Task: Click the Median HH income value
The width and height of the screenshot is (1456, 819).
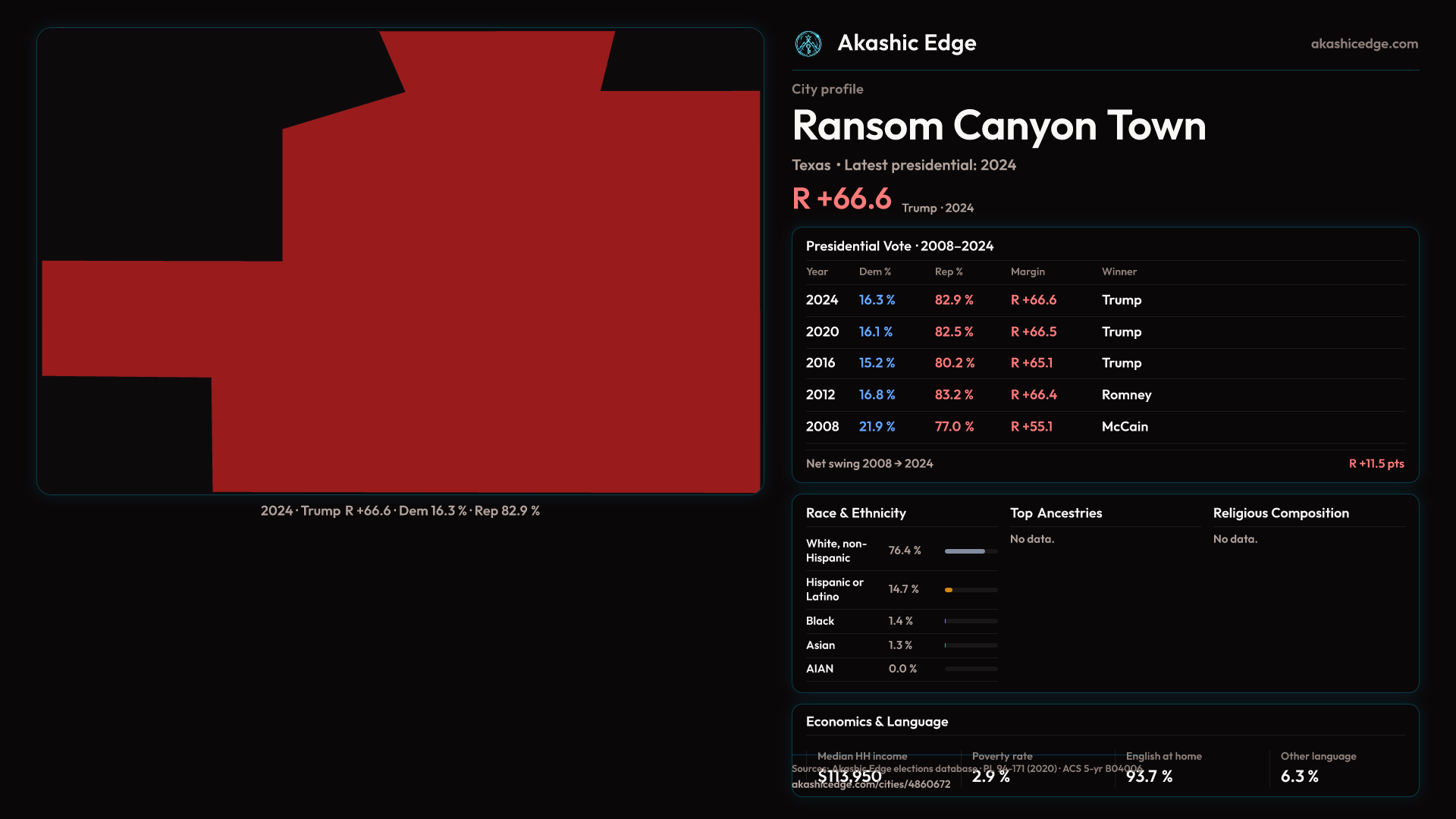Action: 849,777
